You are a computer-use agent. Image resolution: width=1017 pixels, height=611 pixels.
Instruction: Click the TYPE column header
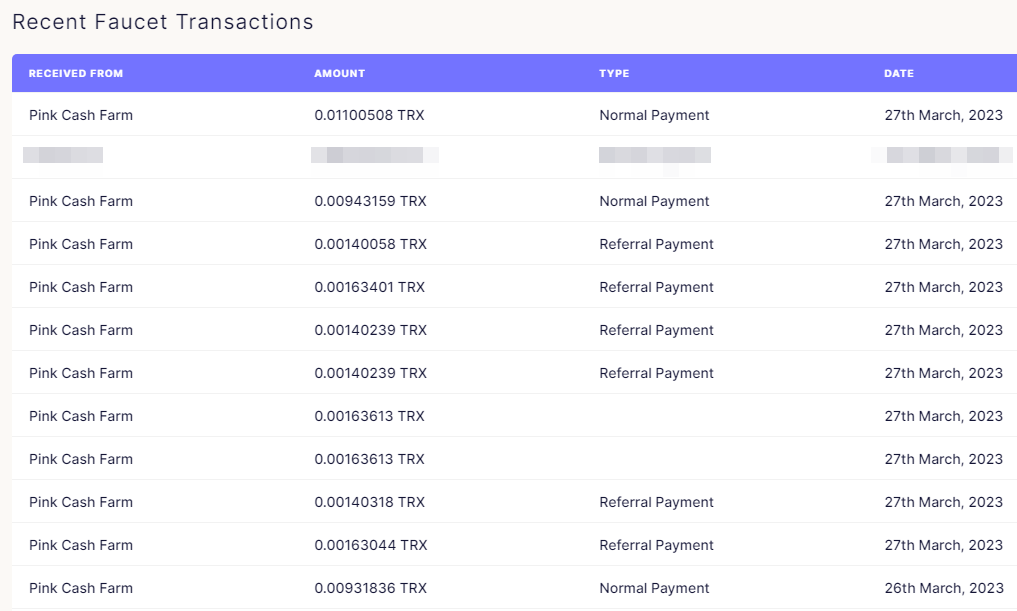[x=614, y=73]
